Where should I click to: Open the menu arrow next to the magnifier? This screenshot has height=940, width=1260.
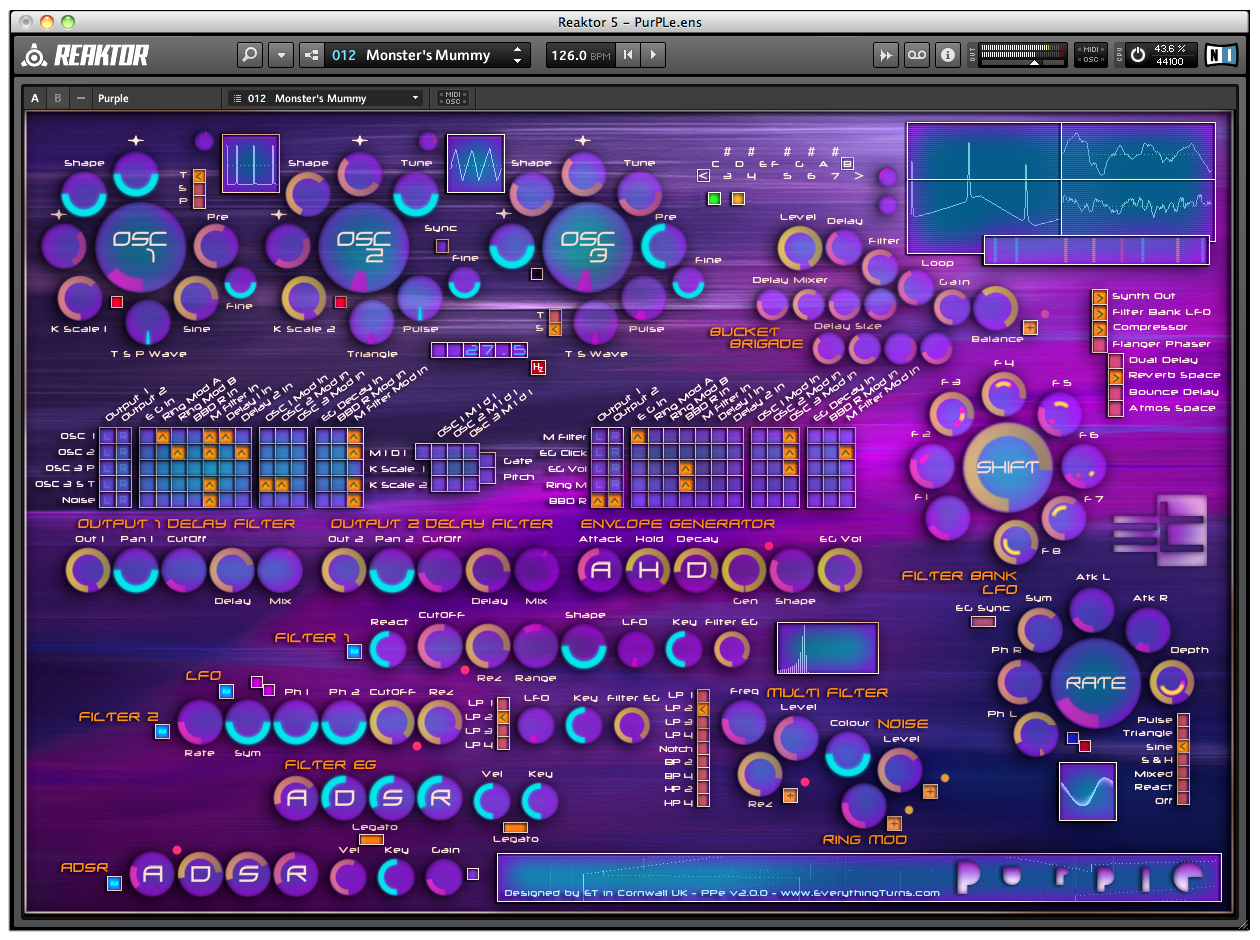pos(281,55)
